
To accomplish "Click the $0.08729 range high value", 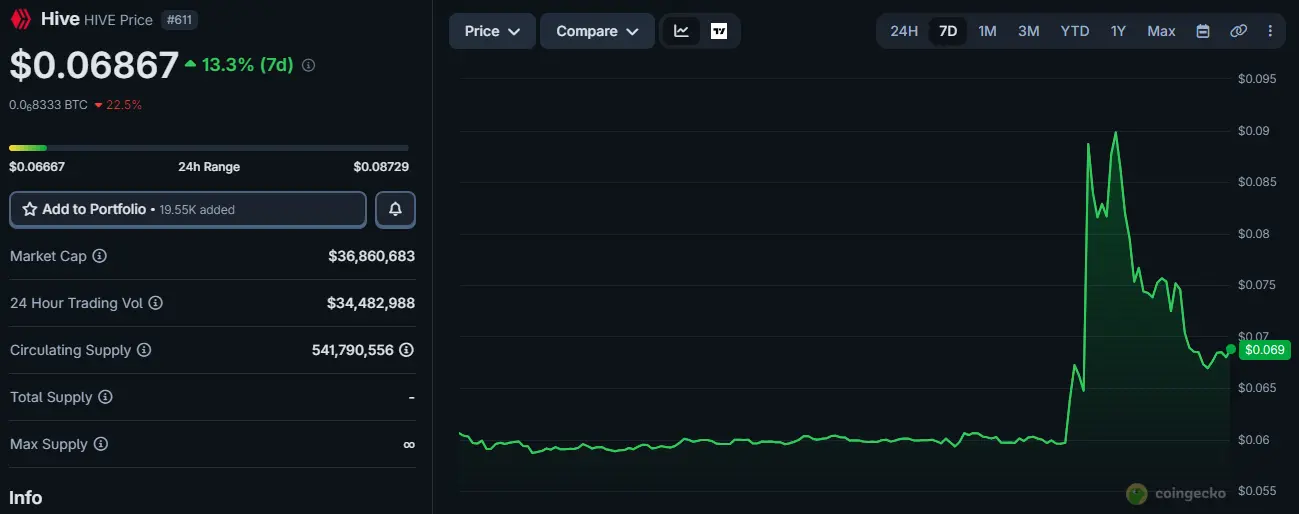I will point(381,167).
